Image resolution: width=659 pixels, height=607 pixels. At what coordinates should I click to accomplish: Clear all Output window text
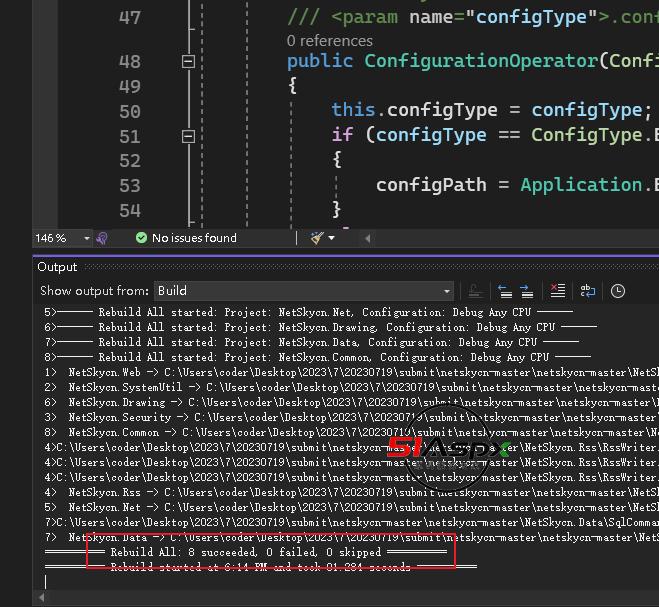point(557,291)
